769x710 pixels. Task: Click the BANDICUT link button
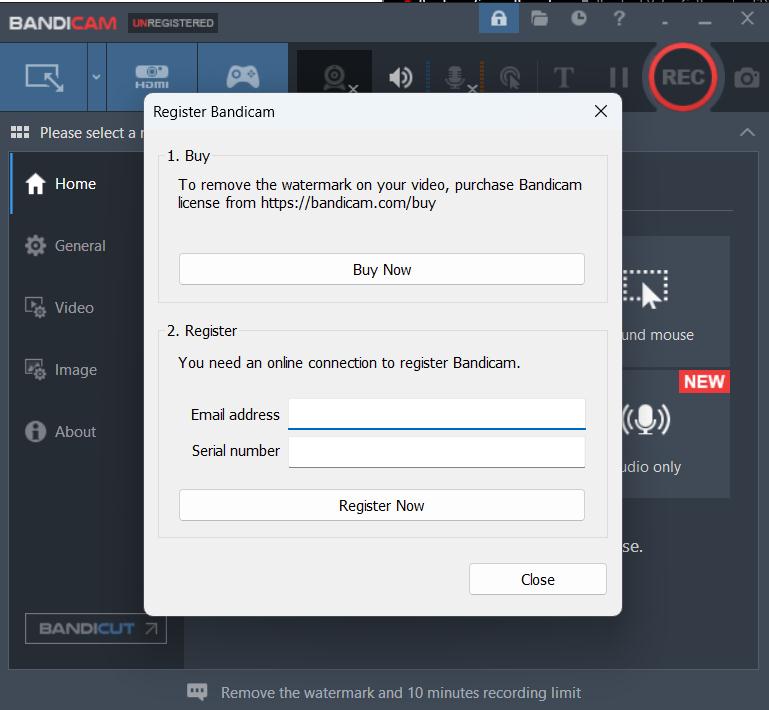(96, 629)
